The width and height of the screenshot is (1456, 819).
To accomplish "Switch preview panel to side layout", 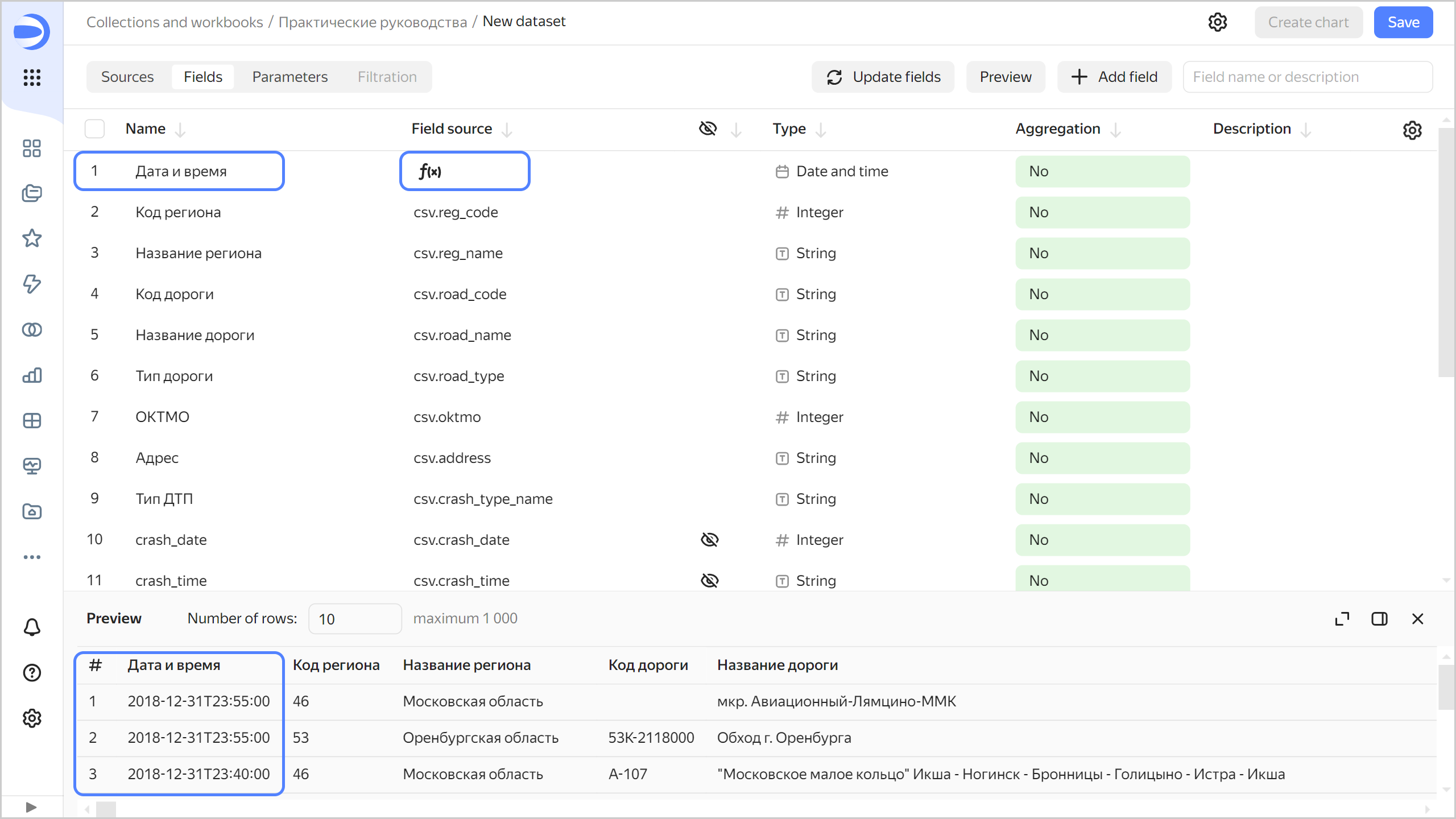I will [1379, 619].
